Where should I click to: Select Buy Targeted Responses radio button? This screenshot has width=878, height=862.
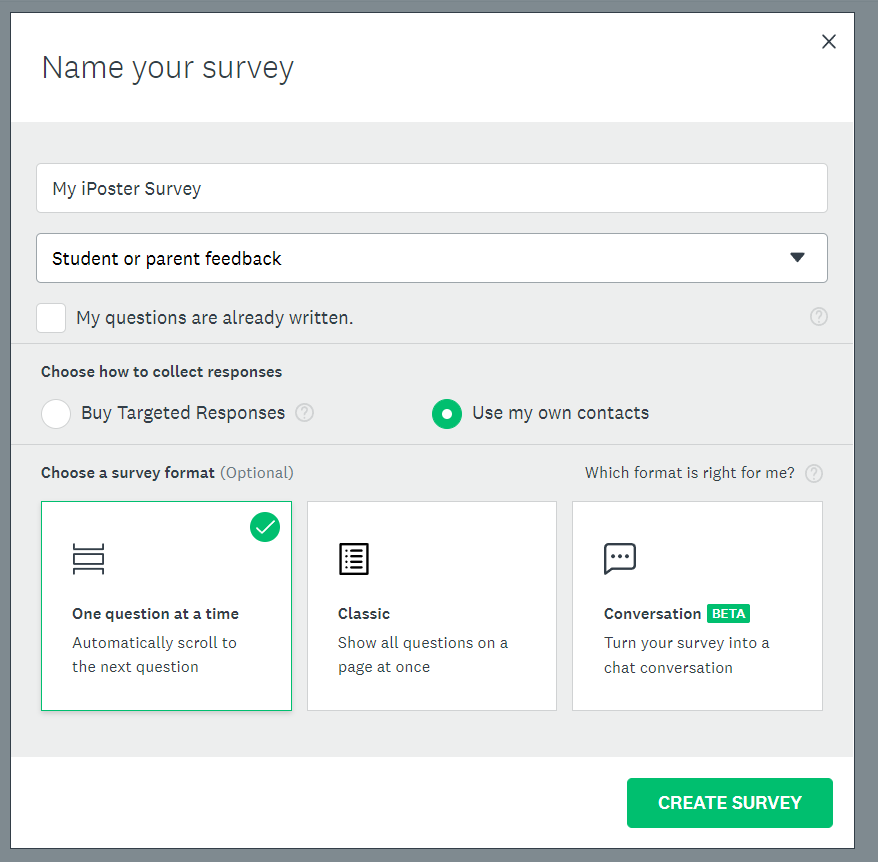56,414
